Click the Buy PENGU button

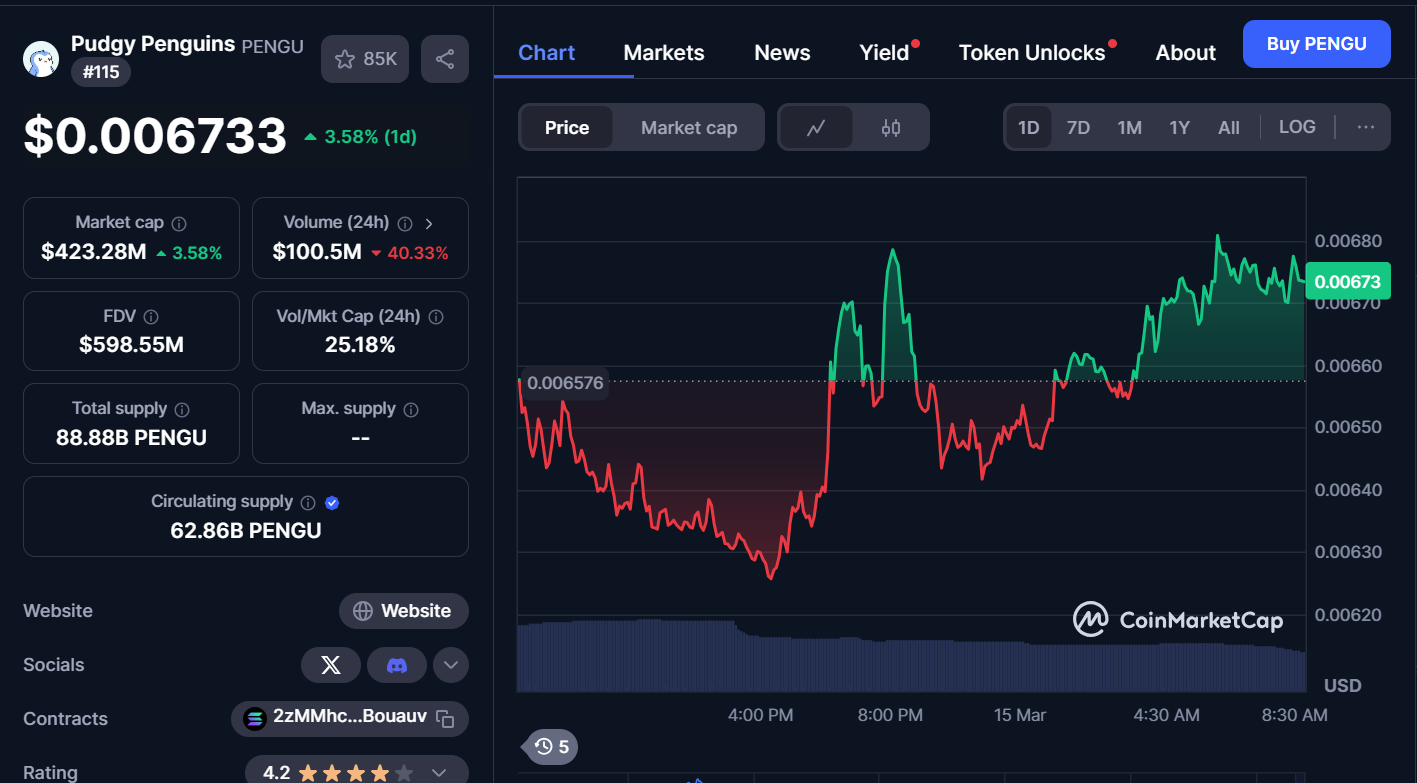1317,44
